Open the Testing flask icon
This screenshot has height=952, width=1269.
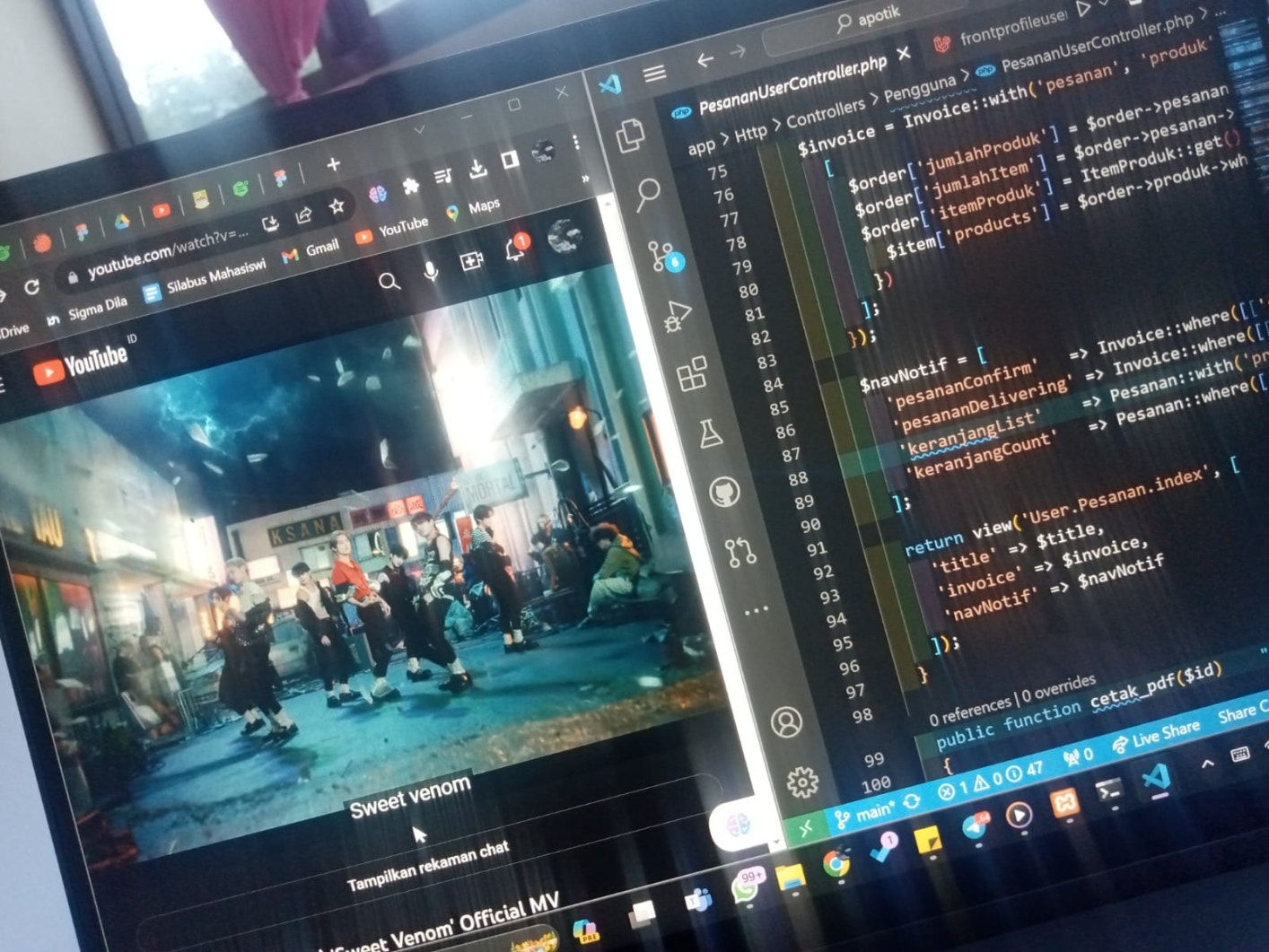(710, 434)
